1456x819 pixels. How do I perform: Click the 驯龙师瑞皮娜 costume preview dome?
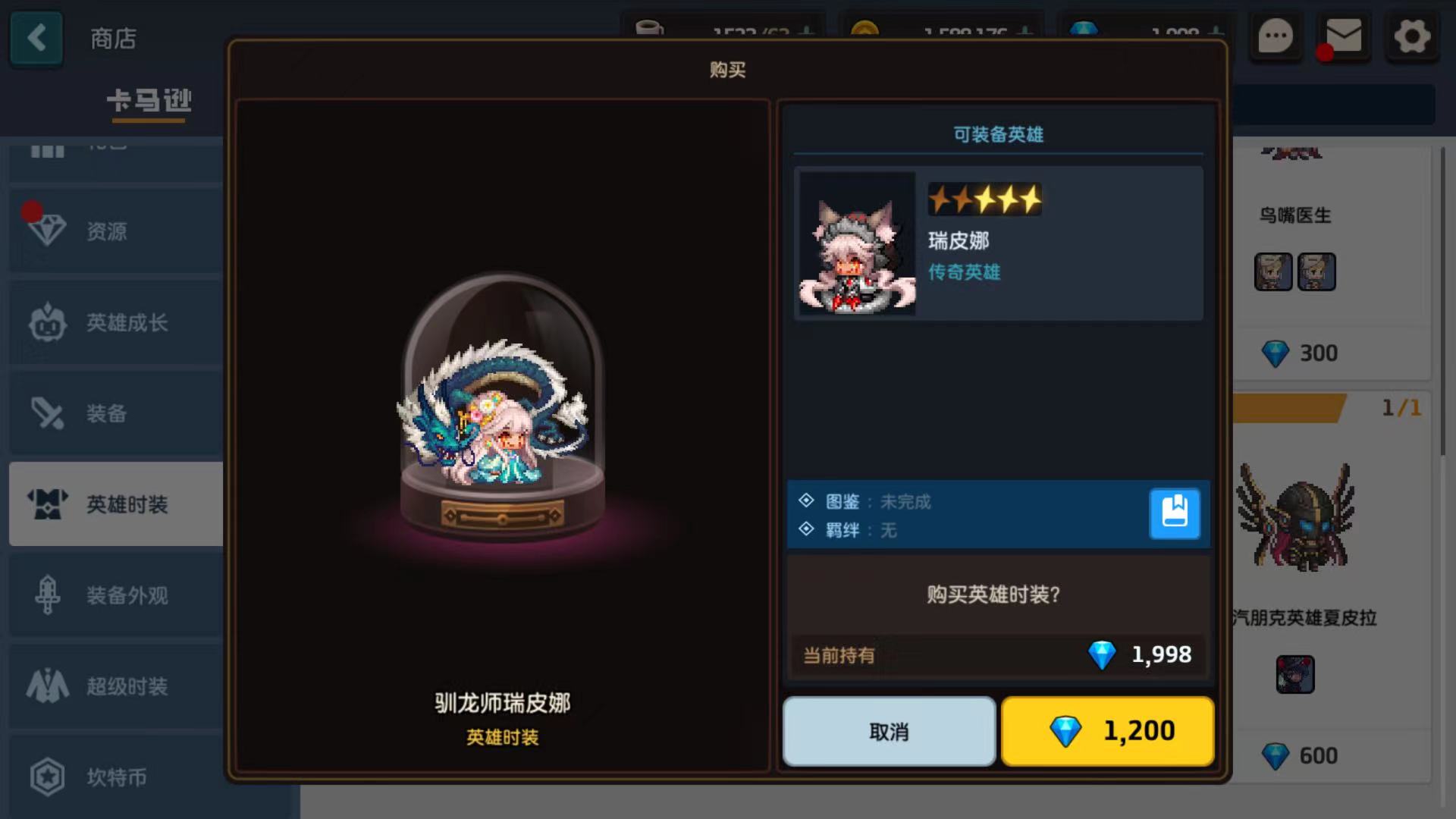point(501,406)
